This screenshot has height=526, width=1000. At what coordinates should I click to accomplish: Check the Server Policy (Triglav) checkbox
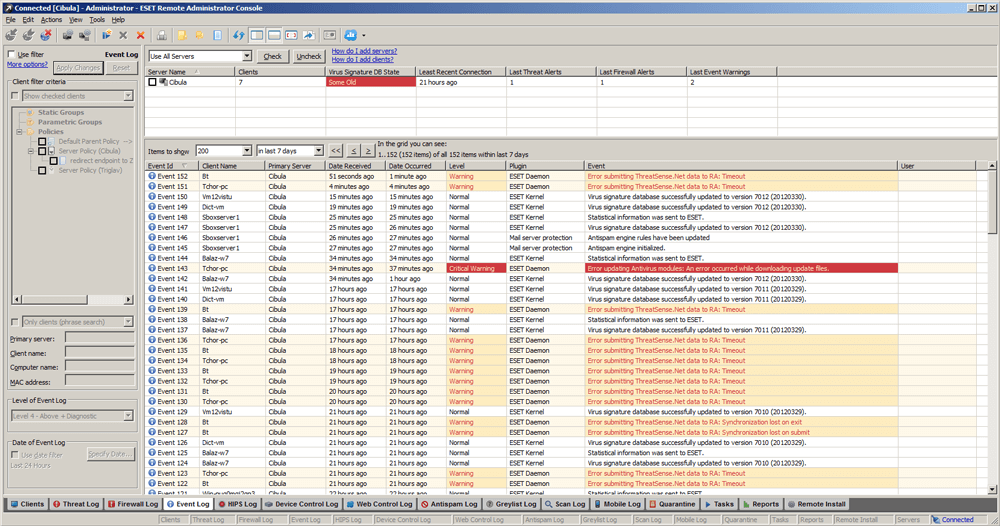click(42, 170)
